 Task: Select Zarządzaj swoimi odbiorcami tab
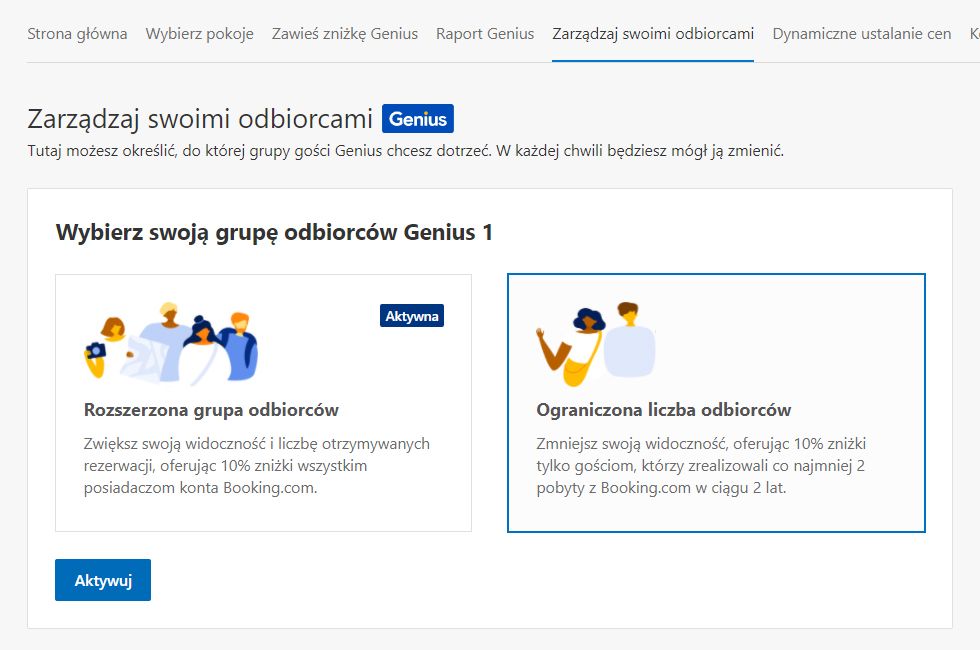653,34
